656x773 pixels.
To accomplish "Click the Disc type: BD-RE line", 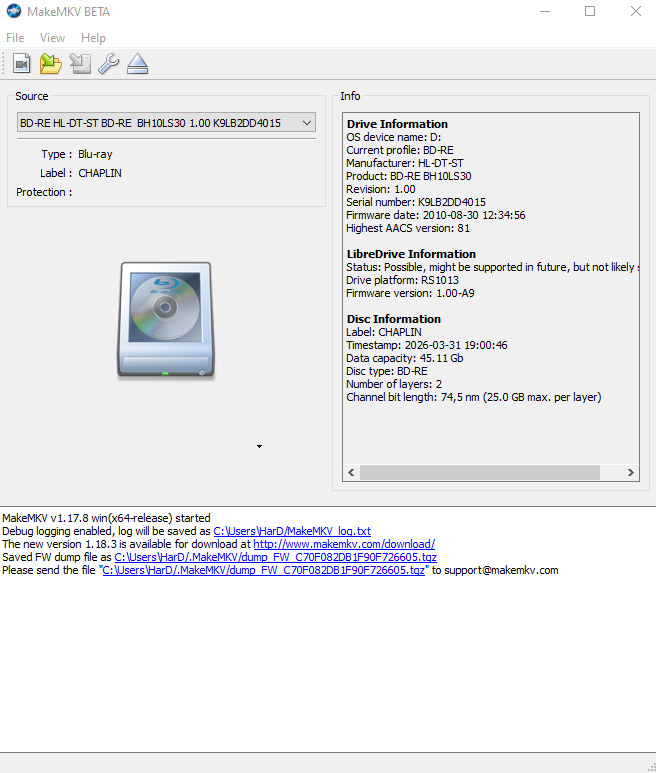I will coord(387,371).
